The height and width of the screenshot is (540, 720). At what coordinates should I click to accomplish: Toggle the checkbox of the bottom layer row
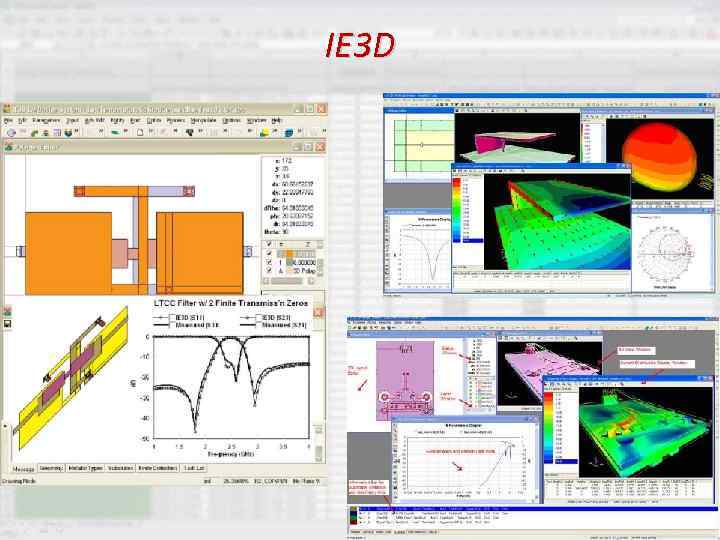click(269, 271)
